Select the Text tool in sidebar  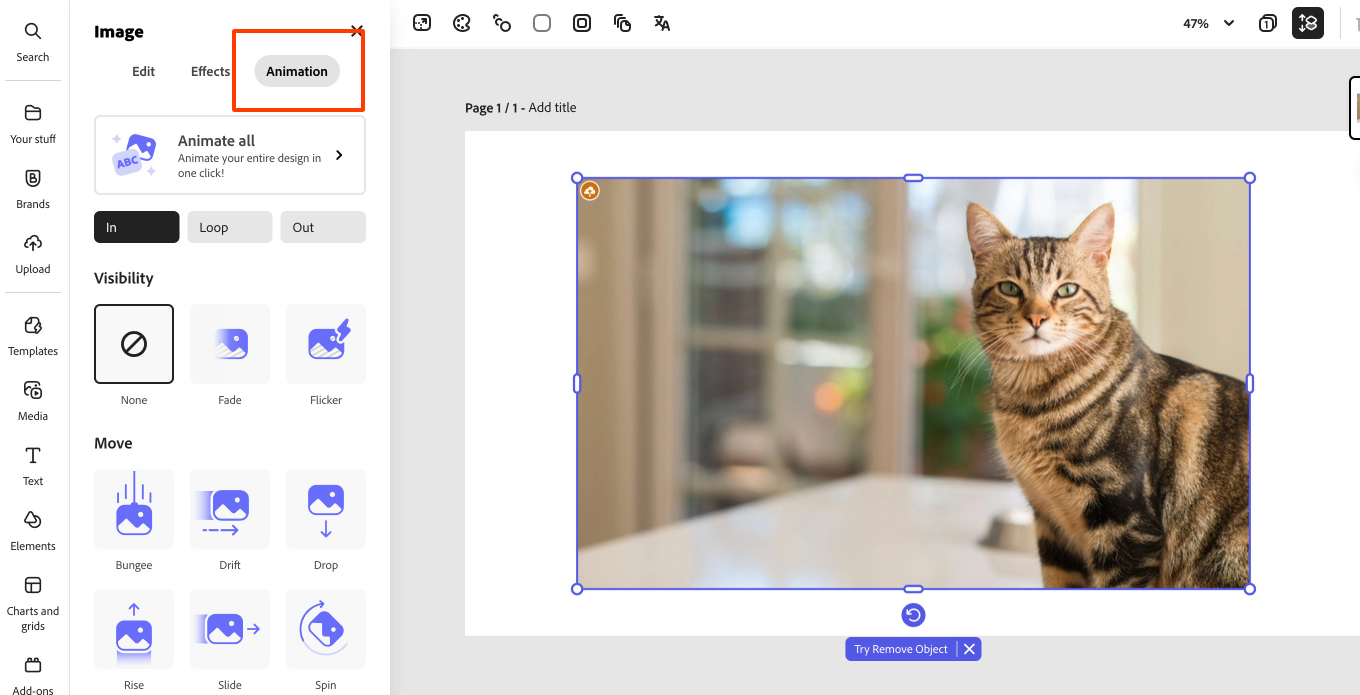tap(33, 466)
